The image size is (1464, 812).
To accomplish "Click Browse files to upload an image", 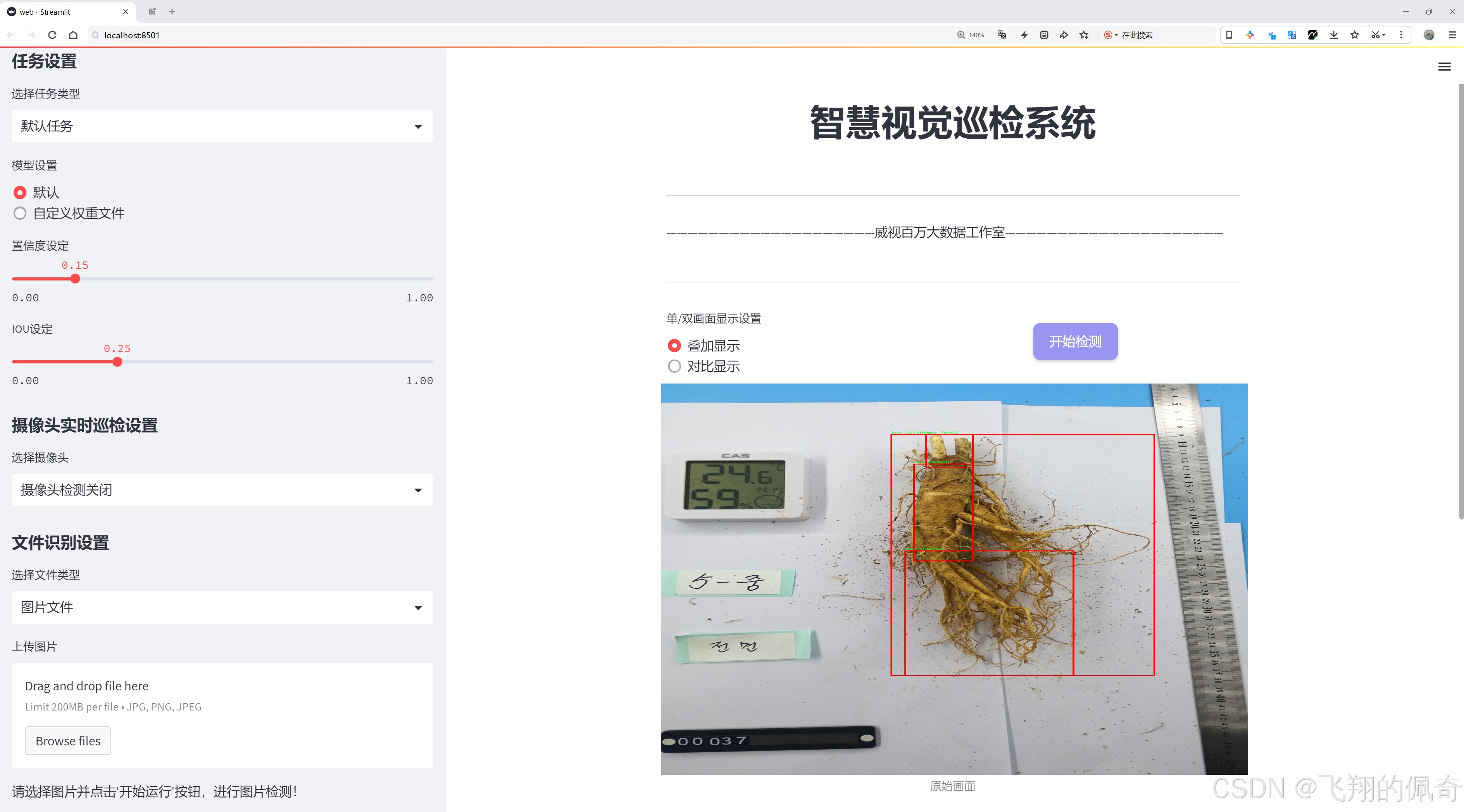I will [x=67, y=740].
